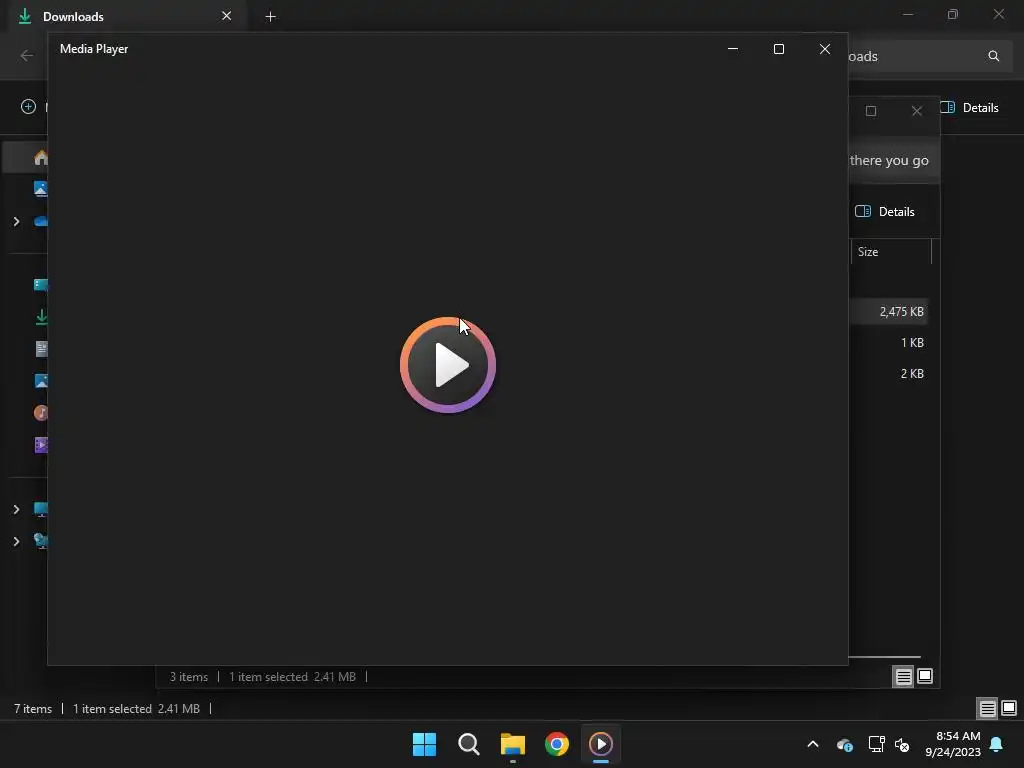This screenshot has height=768, width=1024.
Task: Click the 'there you go' address field
Action: [894, 161]
